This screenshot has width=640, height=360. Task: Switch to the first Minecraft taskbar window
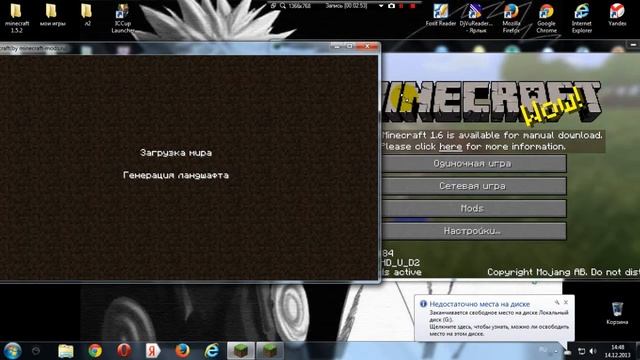coord(241,351)
